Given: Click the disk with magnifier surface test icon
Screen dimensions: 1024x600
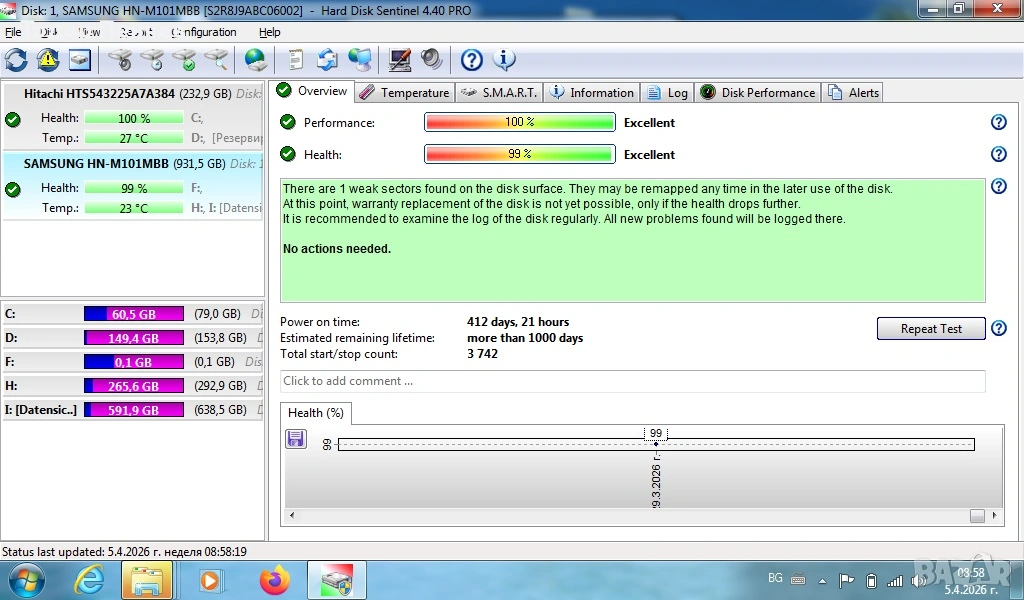Looking at the screenshot, I should click(217, 60).
